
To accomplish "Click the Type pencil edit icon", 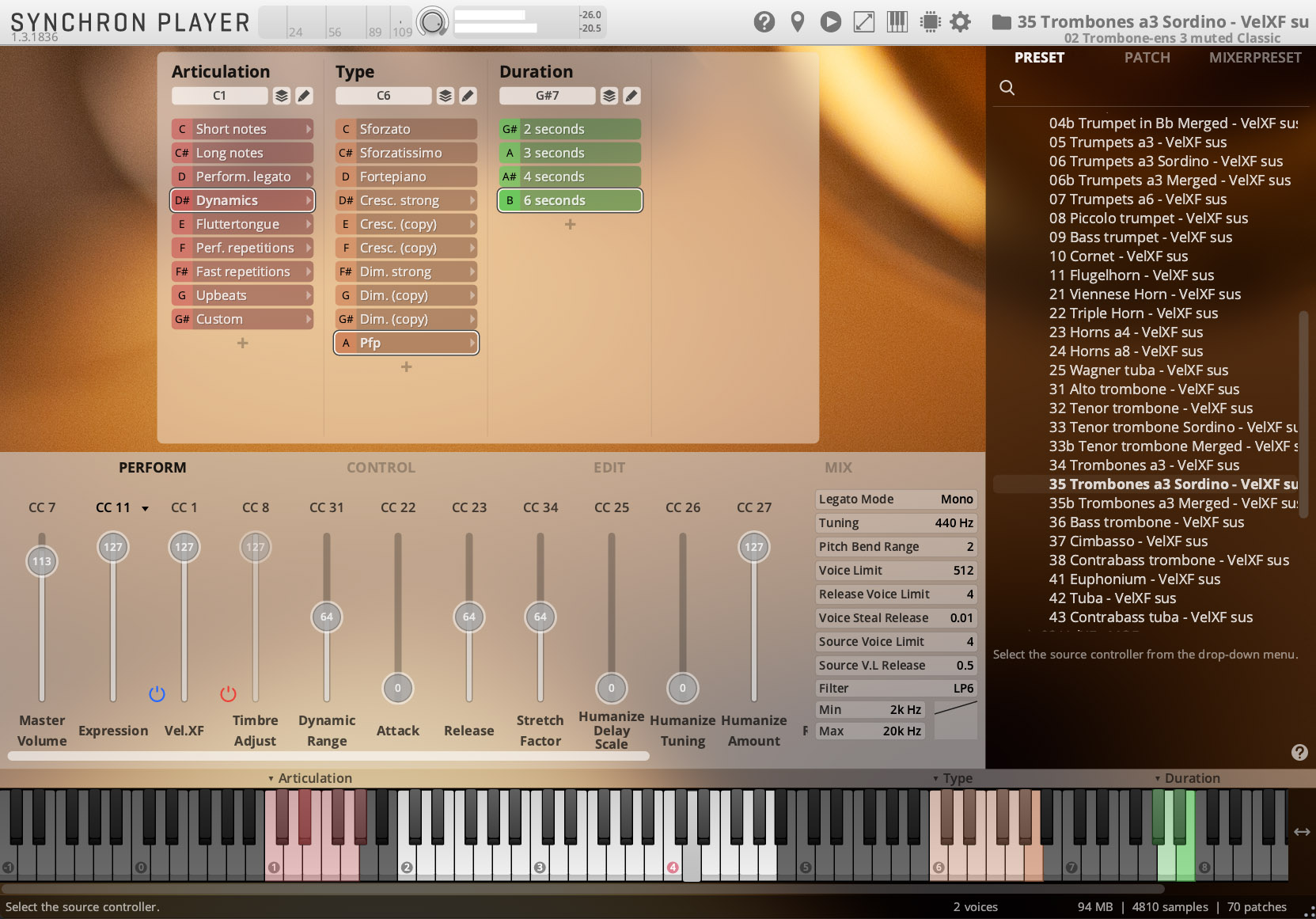I will click(468, 96).
